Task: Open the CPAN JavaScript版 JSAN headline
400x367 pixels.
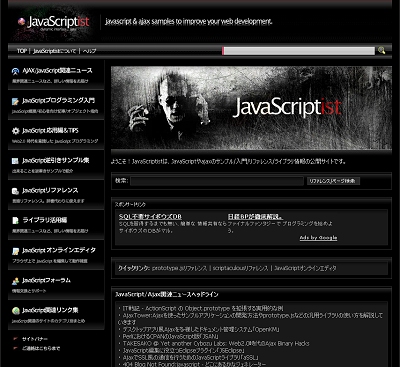Action: tap(170, 337)
